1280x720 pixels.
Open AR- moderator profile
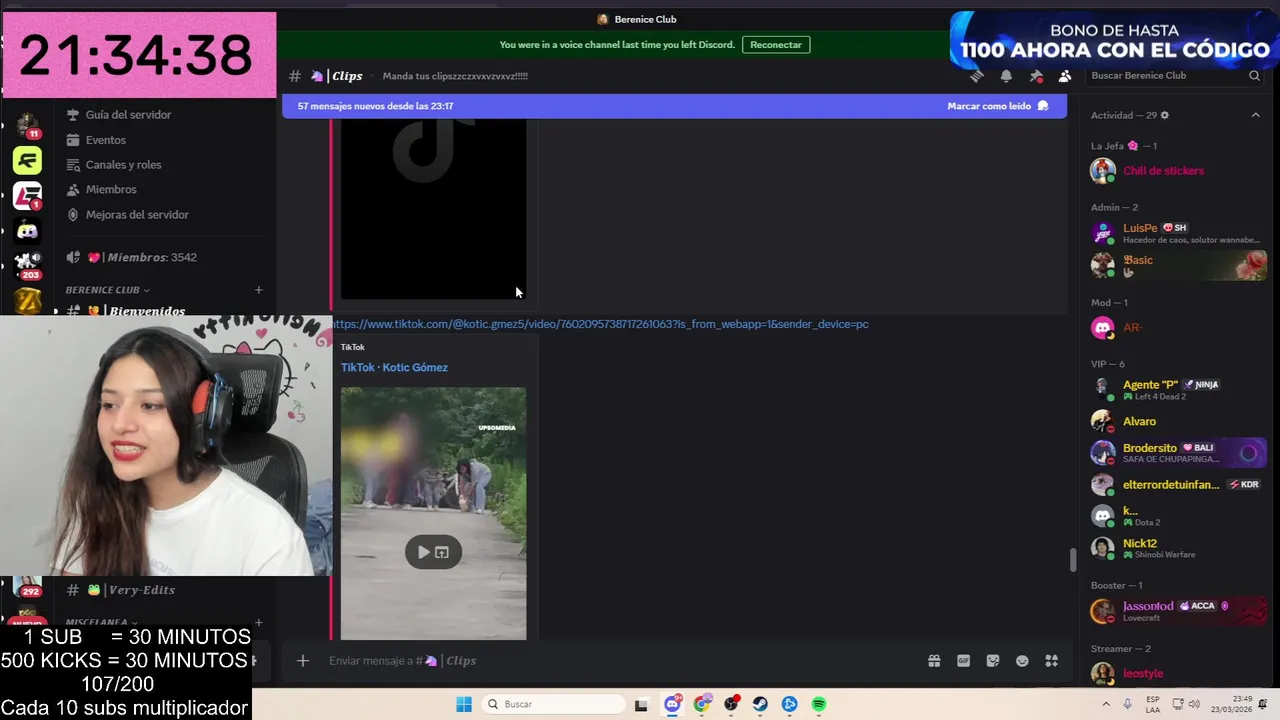click(1178, 327)
